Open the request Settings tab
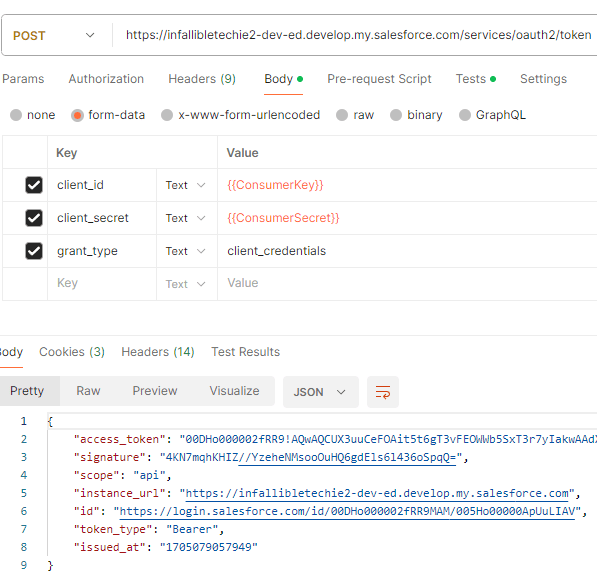 (x=543, y=79)
